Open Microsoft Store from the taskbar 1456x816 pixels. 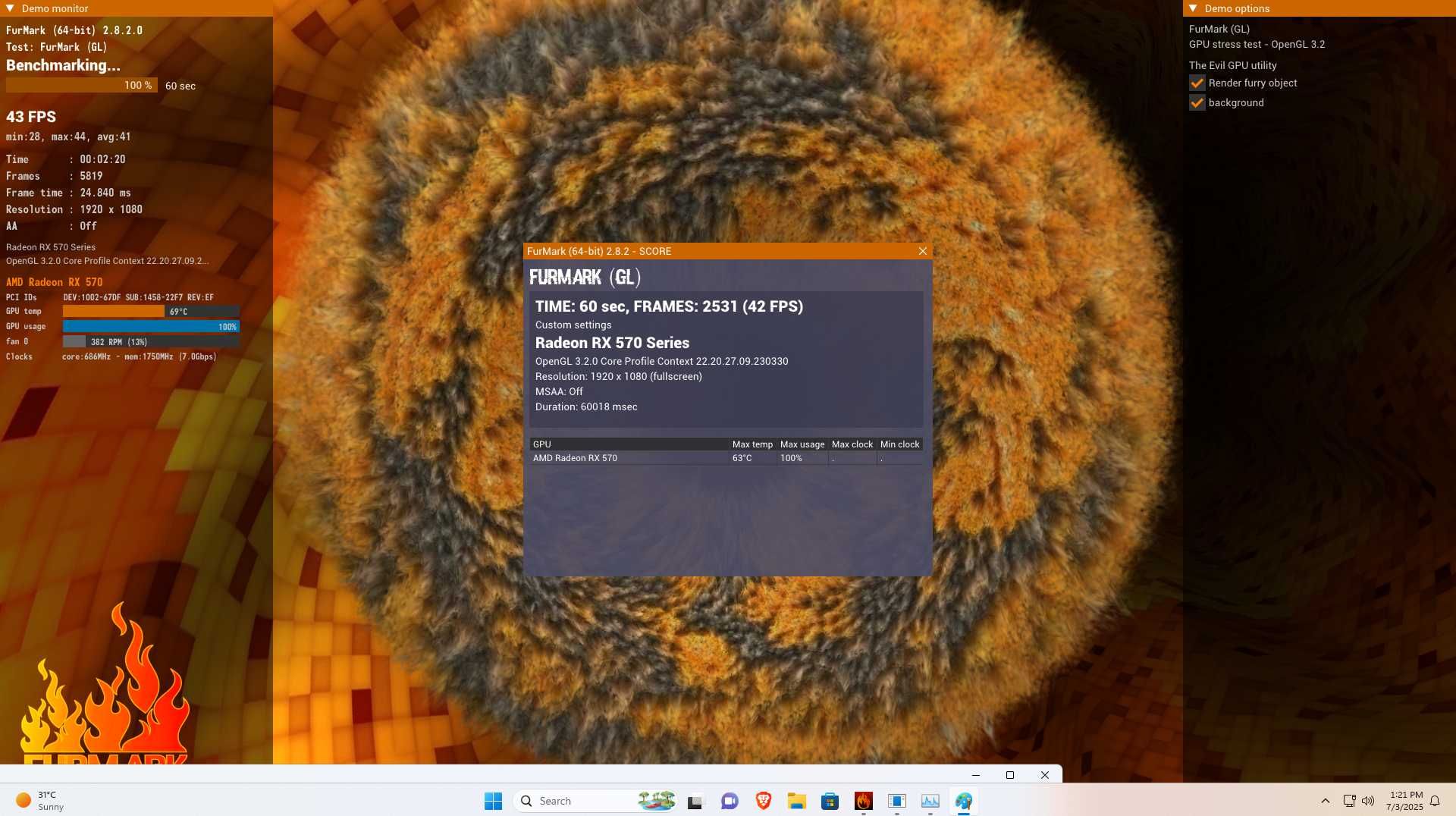(830, 801)
